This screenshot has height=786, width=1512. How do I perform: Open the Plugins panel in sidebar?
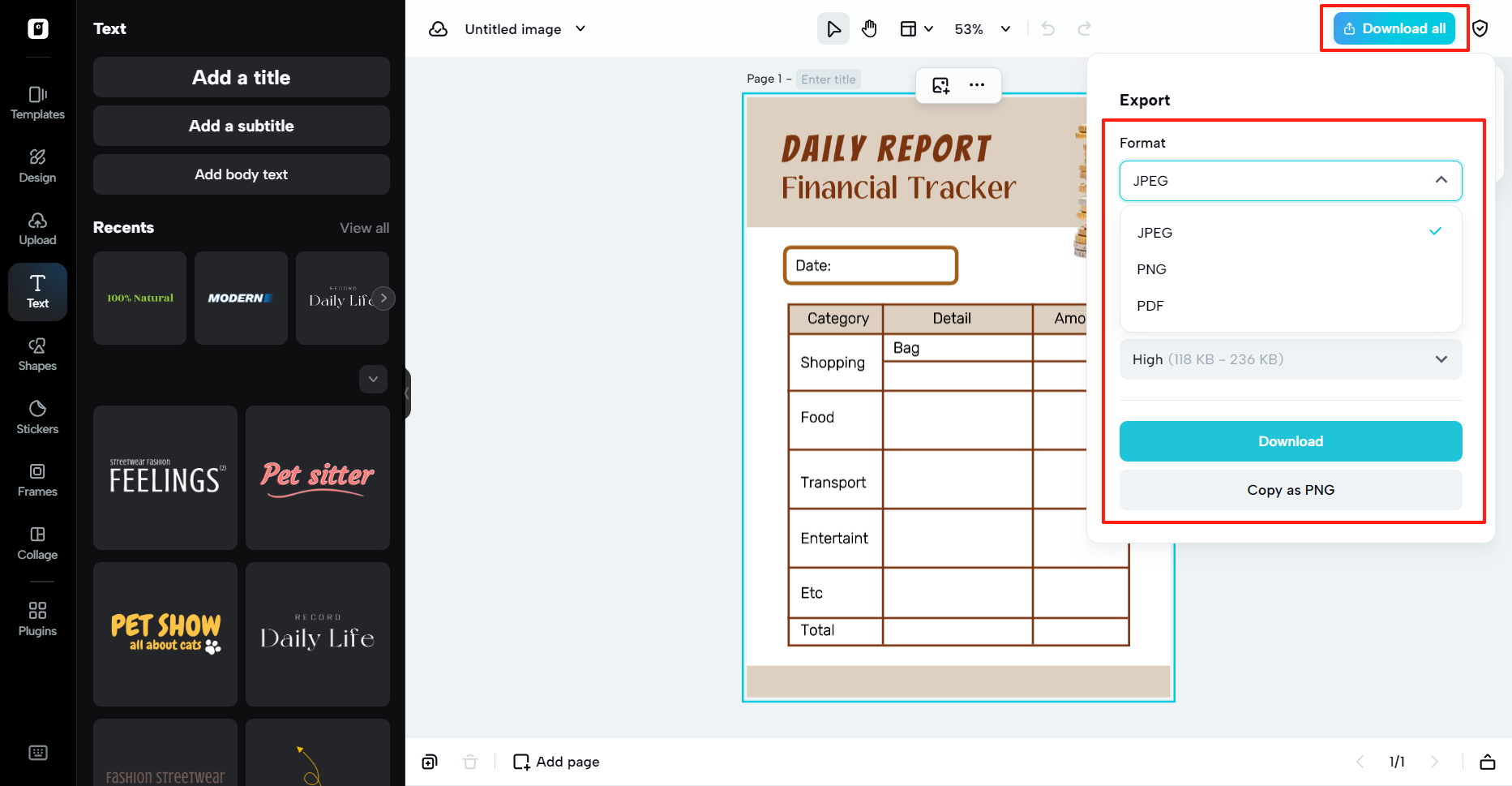point(37,616)
